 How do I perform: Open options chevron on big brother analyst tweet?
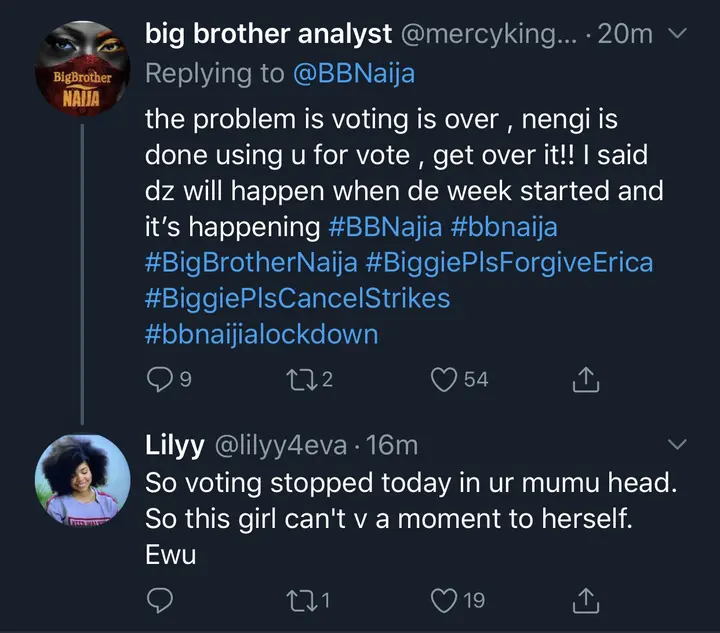(x=676, y=35)
